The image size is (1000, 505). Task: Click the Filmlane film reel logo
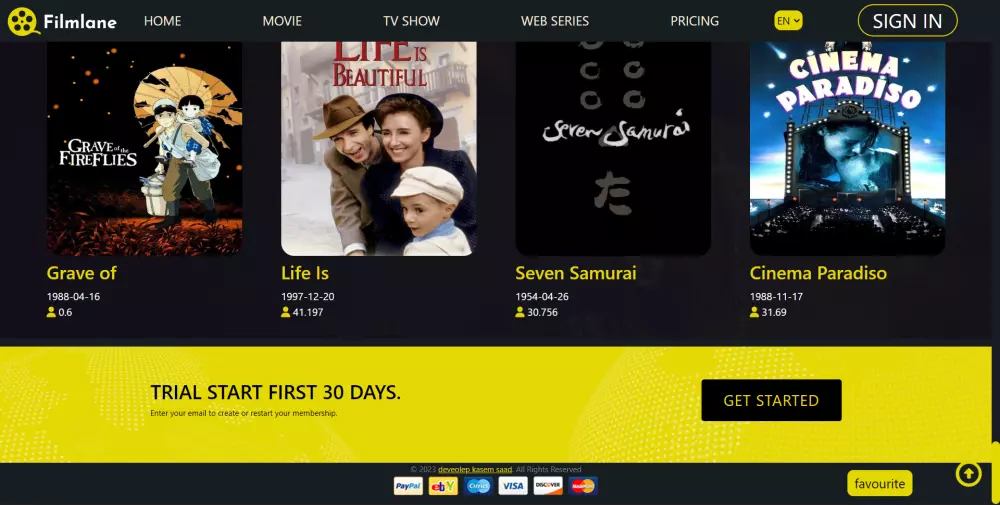[23, 22]
